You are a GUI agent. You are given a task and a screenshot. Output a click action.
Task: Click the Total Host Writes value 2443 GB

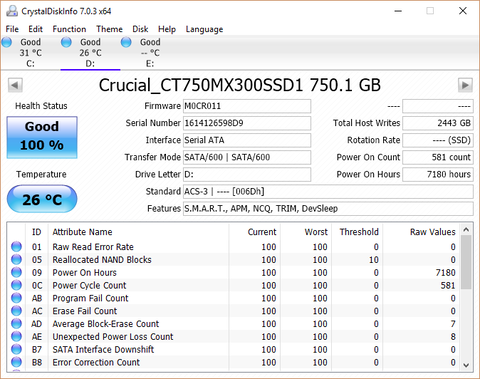coord(438,123)
